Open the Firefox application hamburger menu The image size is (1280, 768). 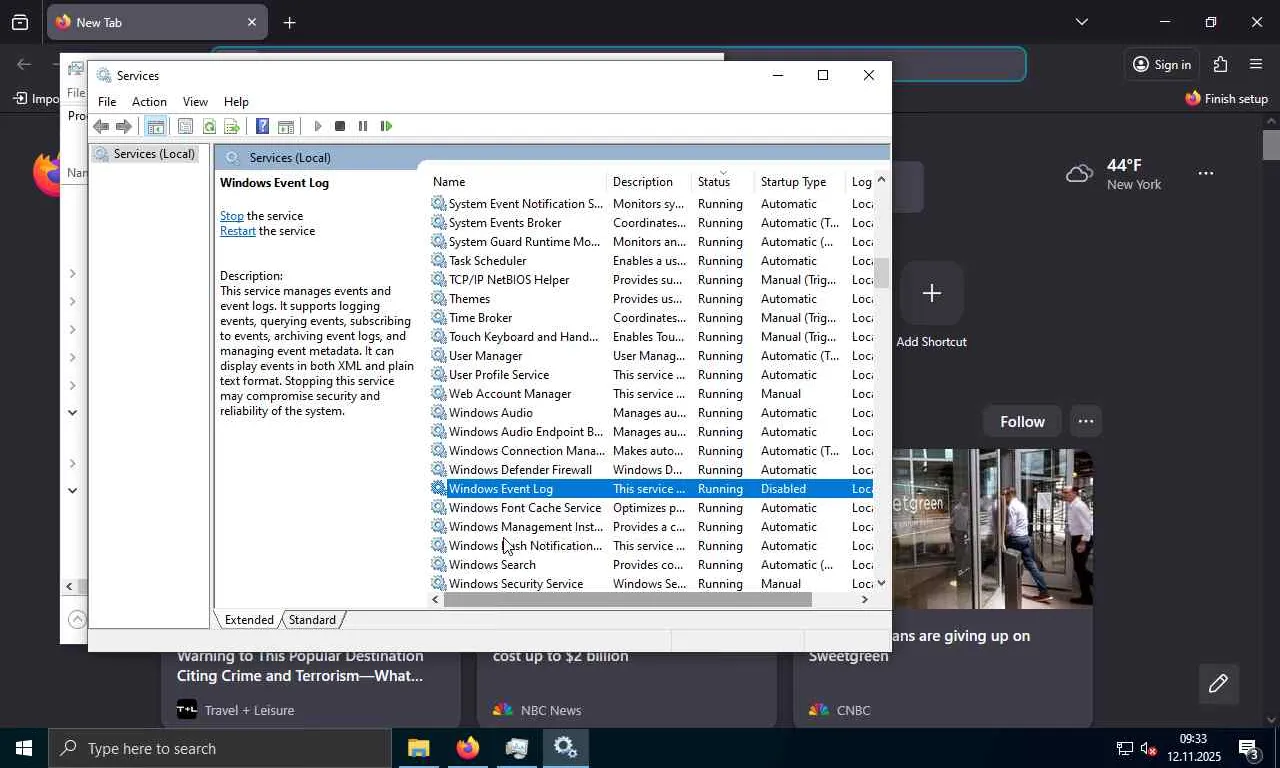(1256, 65)
